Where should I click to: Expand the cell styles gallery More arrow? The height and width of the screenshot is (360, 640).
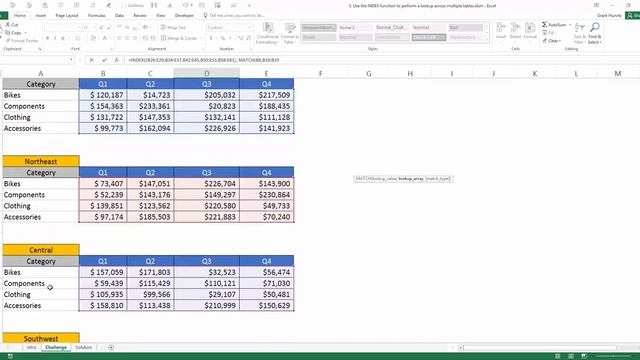[x=486, y=39]
